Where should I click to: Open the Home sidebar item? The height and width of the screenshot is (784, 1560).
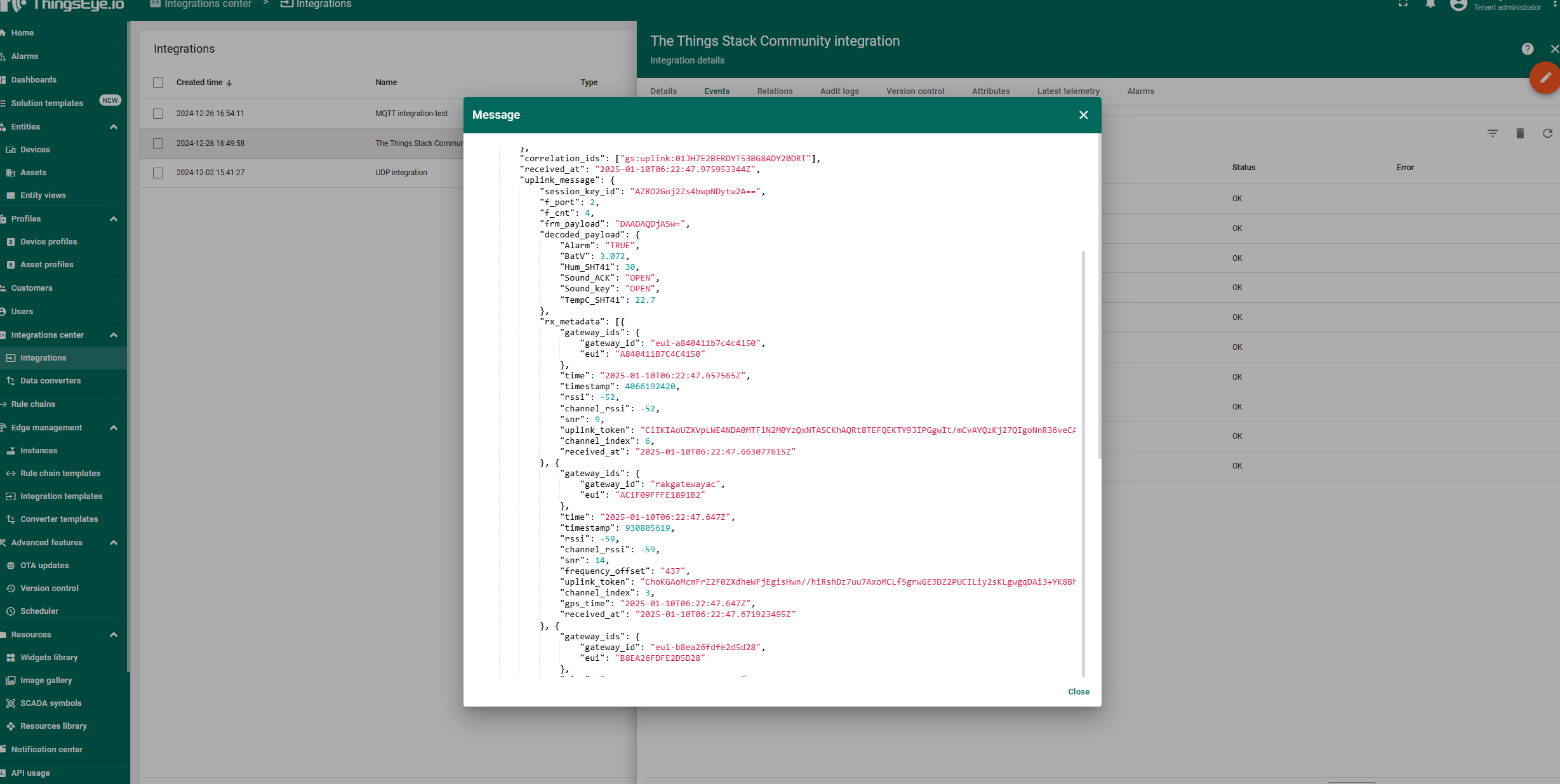pyautogui.click(x=22, y=33)
